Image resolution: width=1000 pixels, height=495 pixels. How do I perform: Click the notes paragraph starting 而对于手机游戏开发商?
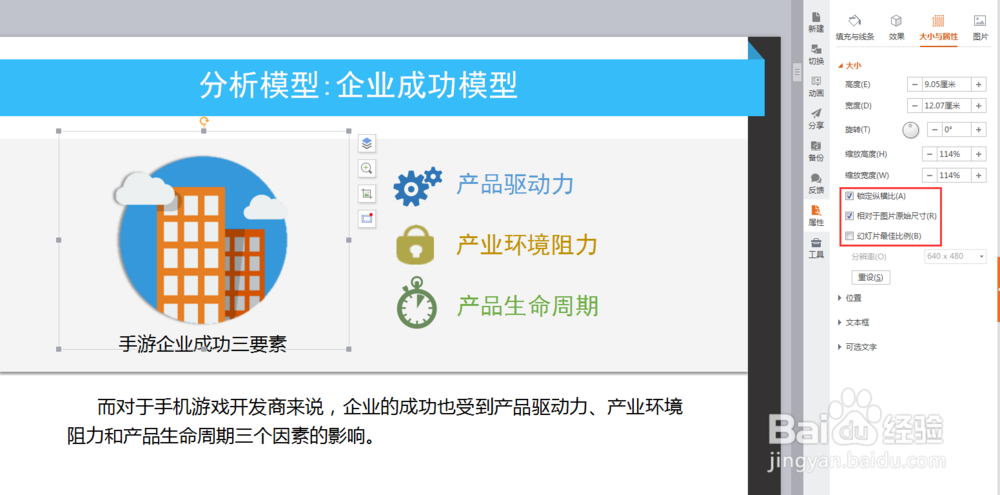pos(375,422)
